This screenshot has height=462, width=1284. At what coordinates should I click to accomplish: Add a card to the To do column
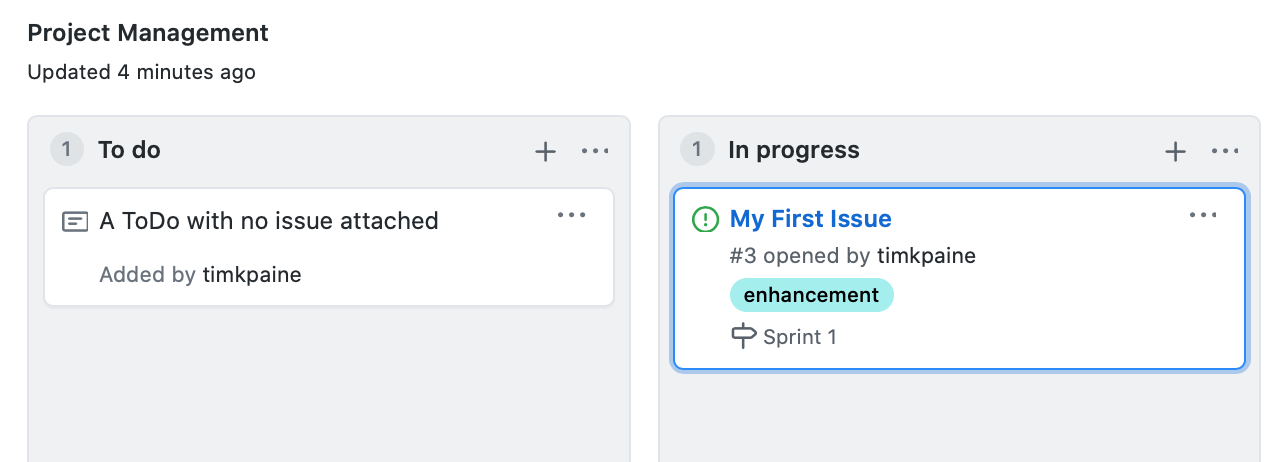click(545, 151)
